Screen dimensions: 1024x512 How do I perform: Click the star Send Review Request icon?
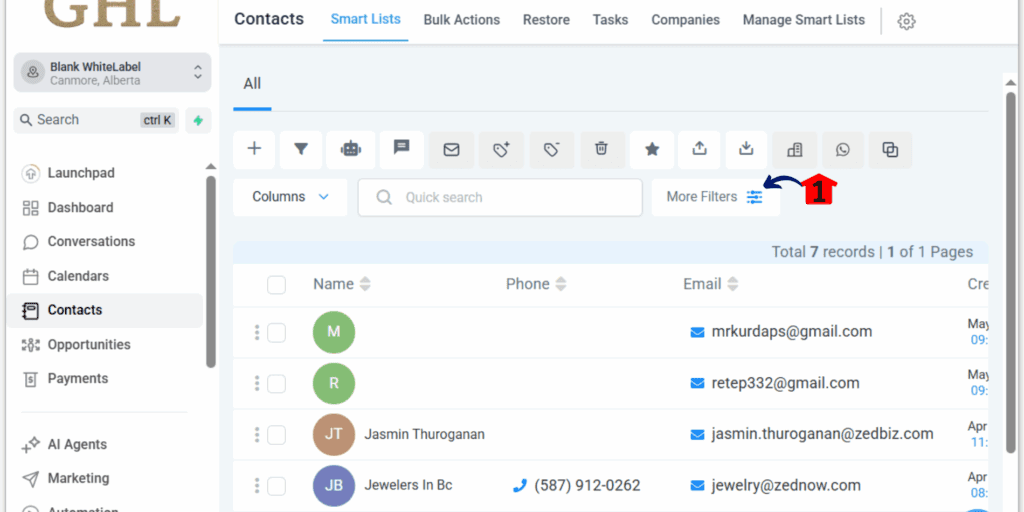652,150
